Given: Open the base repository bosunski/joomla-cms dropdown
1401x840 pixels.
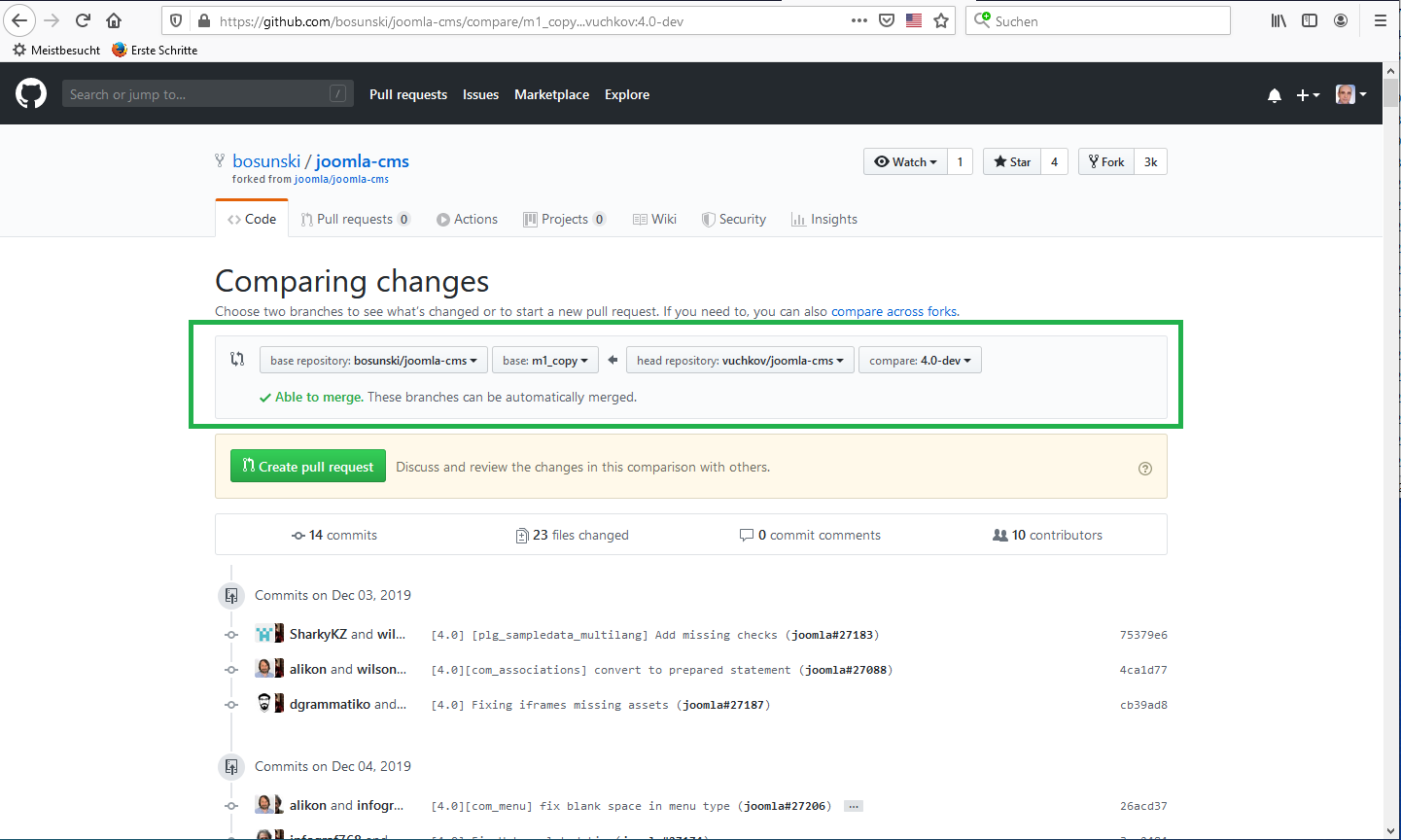Looking at the screenshot, I should (x=374, y=361).
